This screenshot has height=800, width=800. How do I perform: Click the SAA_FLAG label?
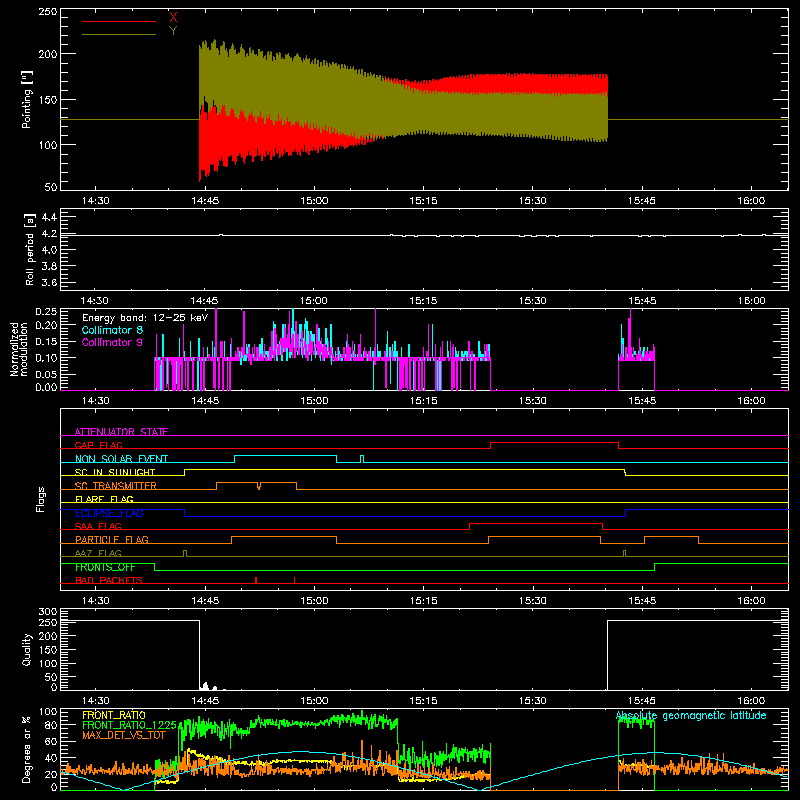pos(98,526)
